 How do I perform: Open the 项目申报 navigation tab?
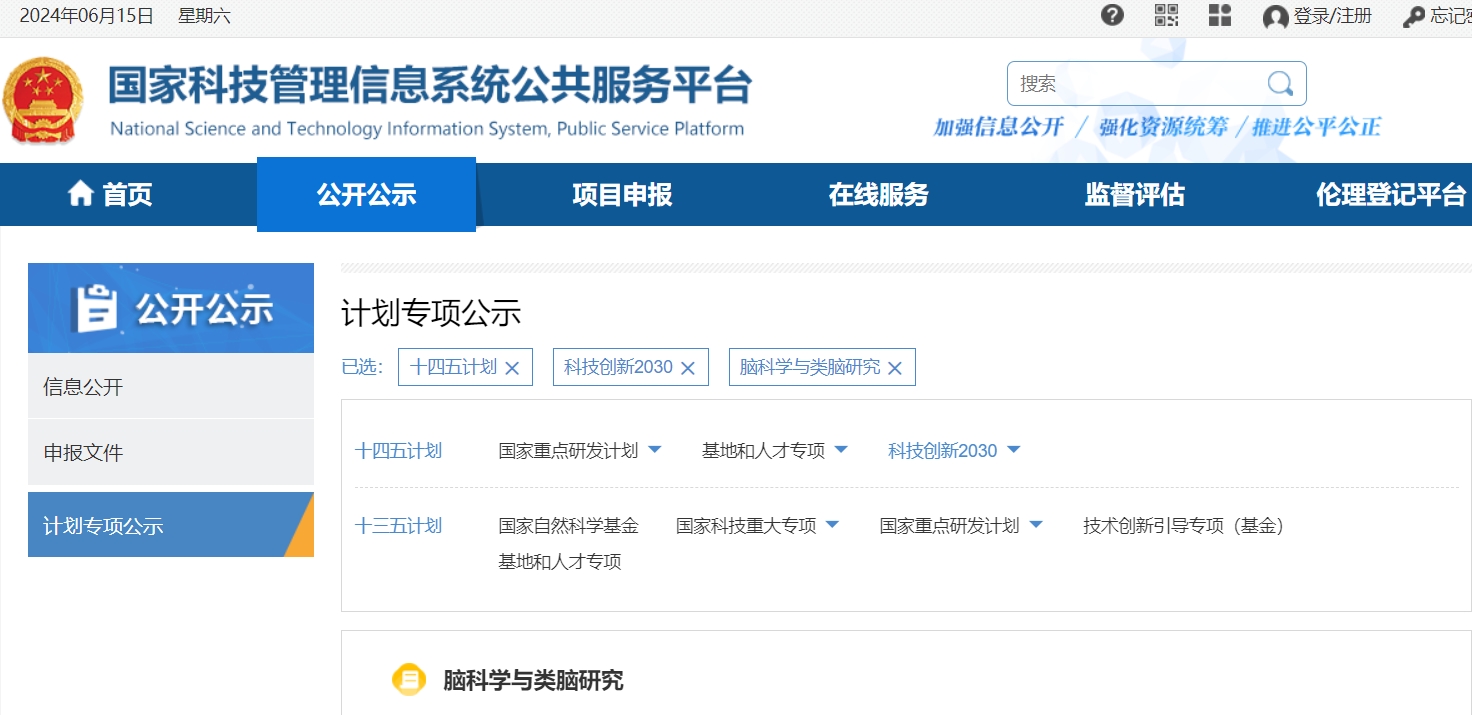tap(622, 194)
